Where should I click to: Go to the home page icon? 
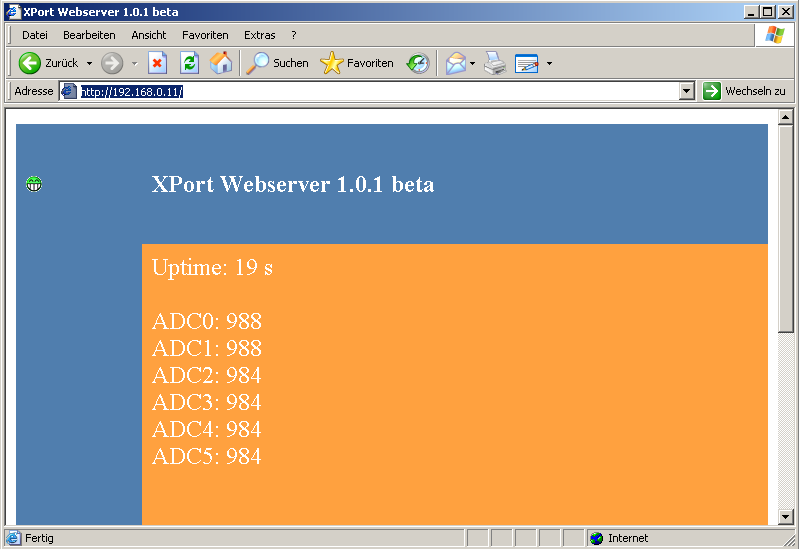click(x=221, y=63)
